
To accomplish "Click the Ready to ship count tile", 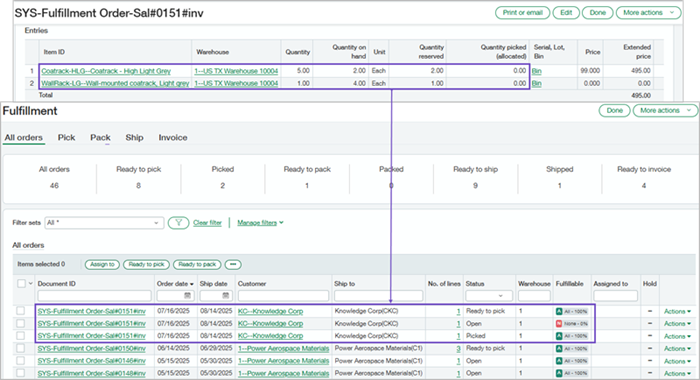I will (475, 177).
